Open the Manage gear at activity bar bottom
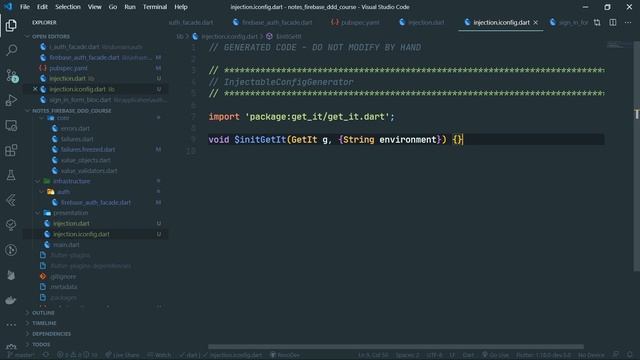 coord(11,347)
